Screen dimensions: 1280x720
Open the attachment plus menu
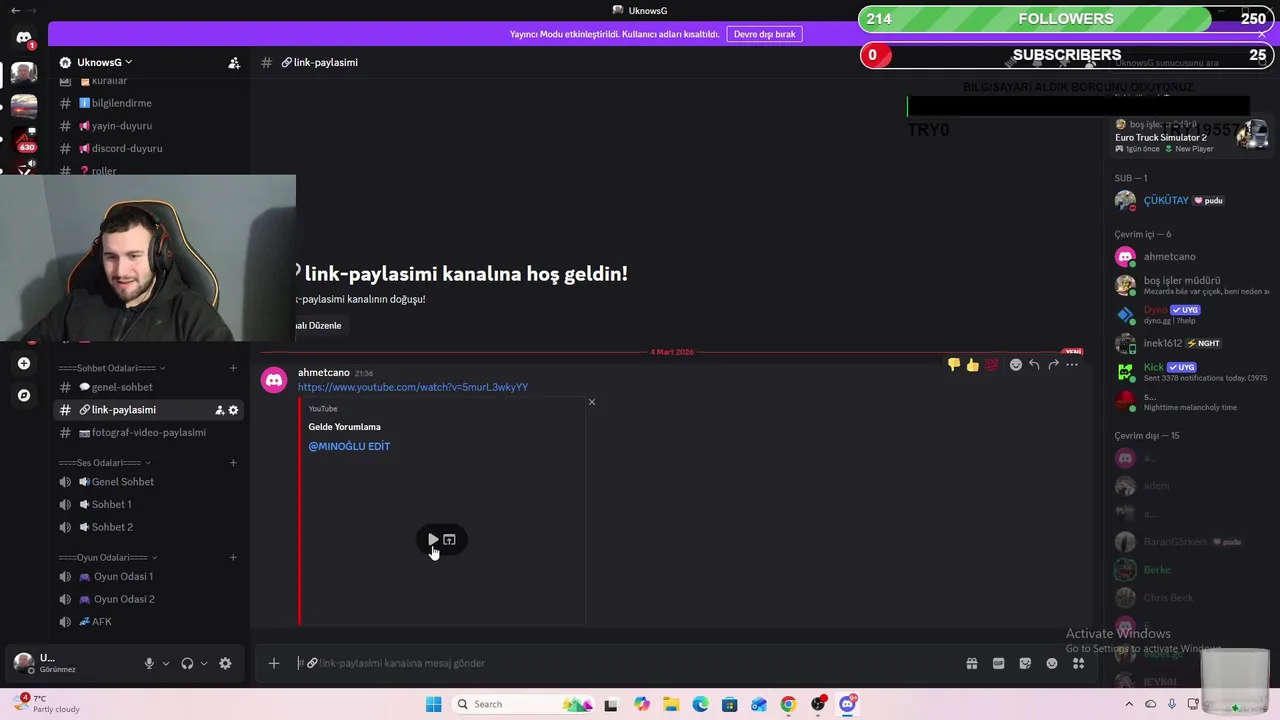click(x=274, y=663)
